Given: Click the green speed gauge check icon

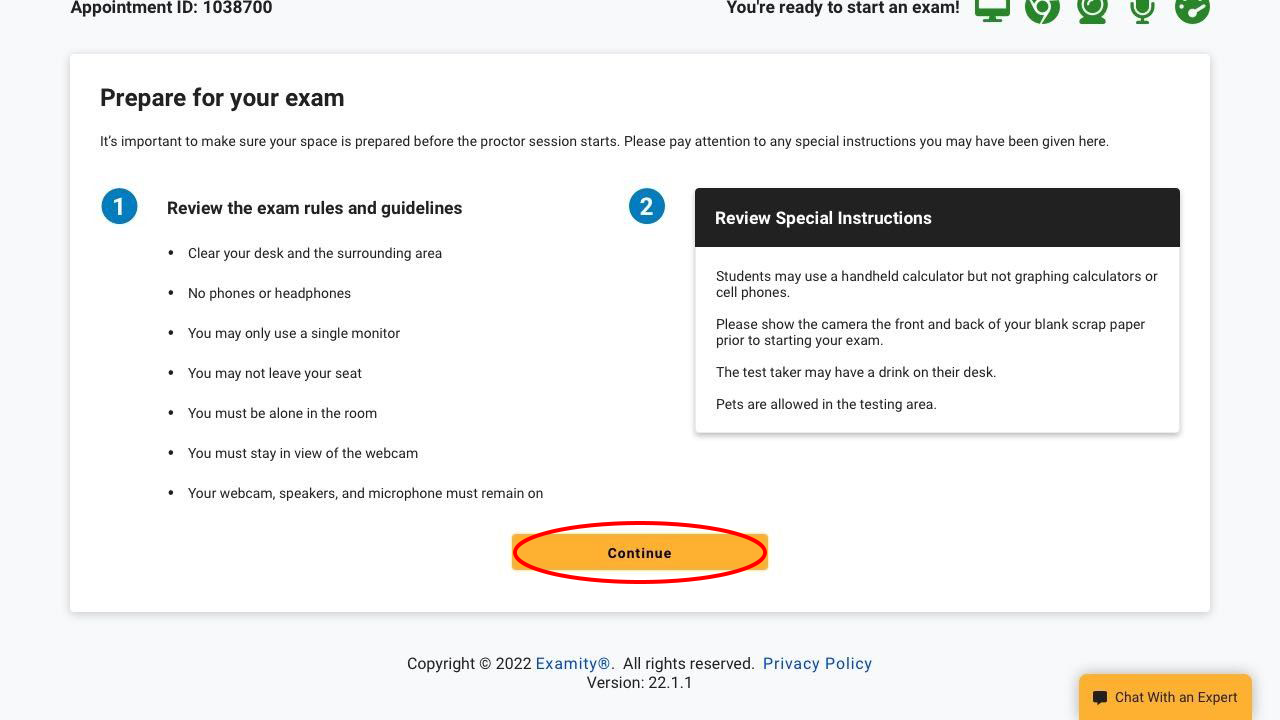Looking at the screenshot, I should (1192, 9).
